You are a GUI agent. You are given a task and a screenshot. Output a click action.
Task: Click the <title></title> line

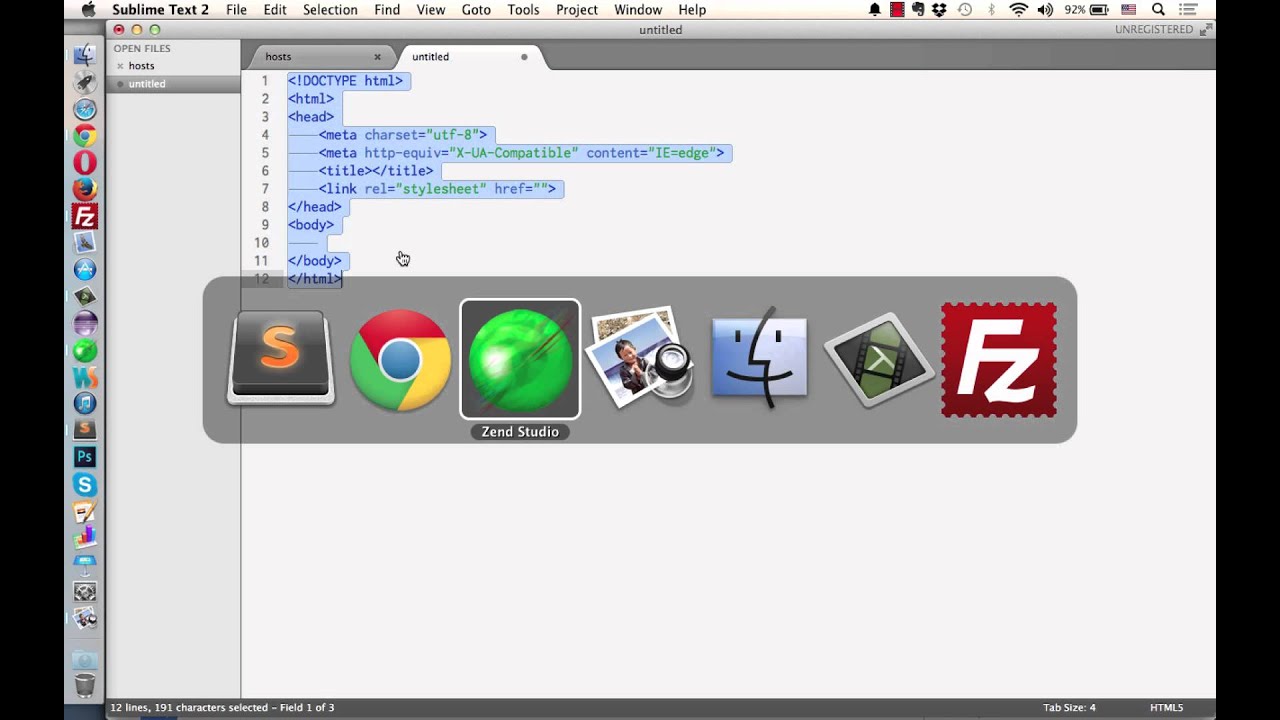tap(376, 171)
